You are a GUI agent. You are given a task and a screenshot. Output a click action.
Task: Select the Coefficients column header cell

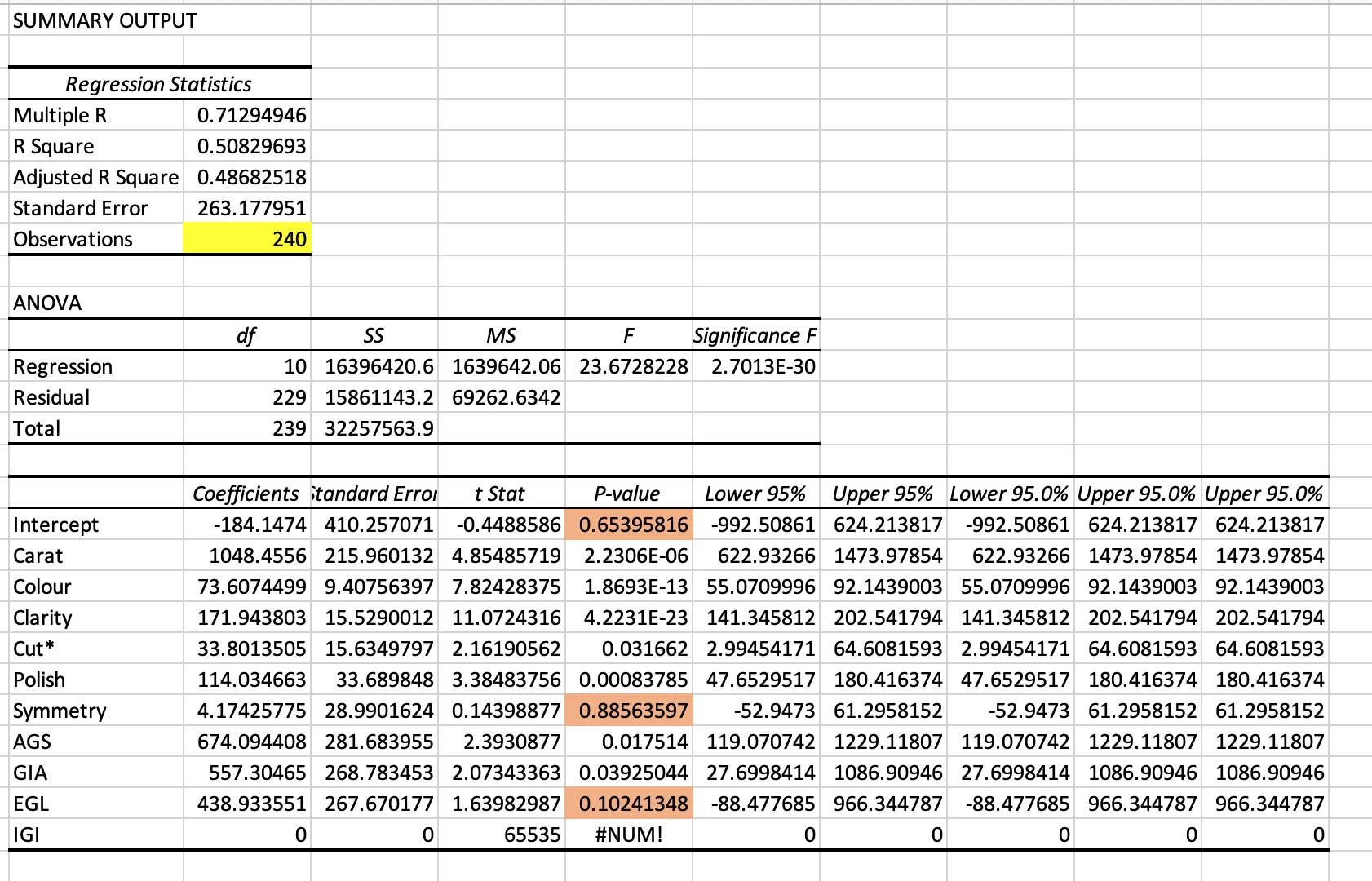tap(247, 494)
